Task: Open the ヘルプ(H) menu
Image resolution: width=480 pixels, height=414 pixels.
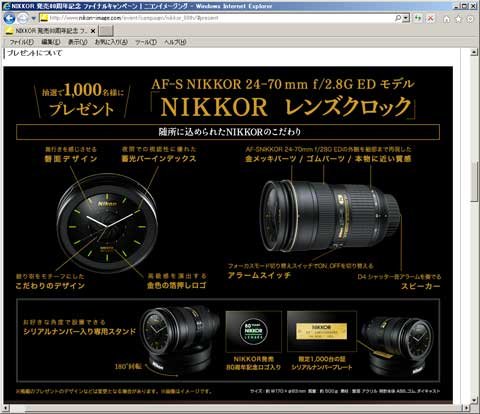Action: [175, 42]
